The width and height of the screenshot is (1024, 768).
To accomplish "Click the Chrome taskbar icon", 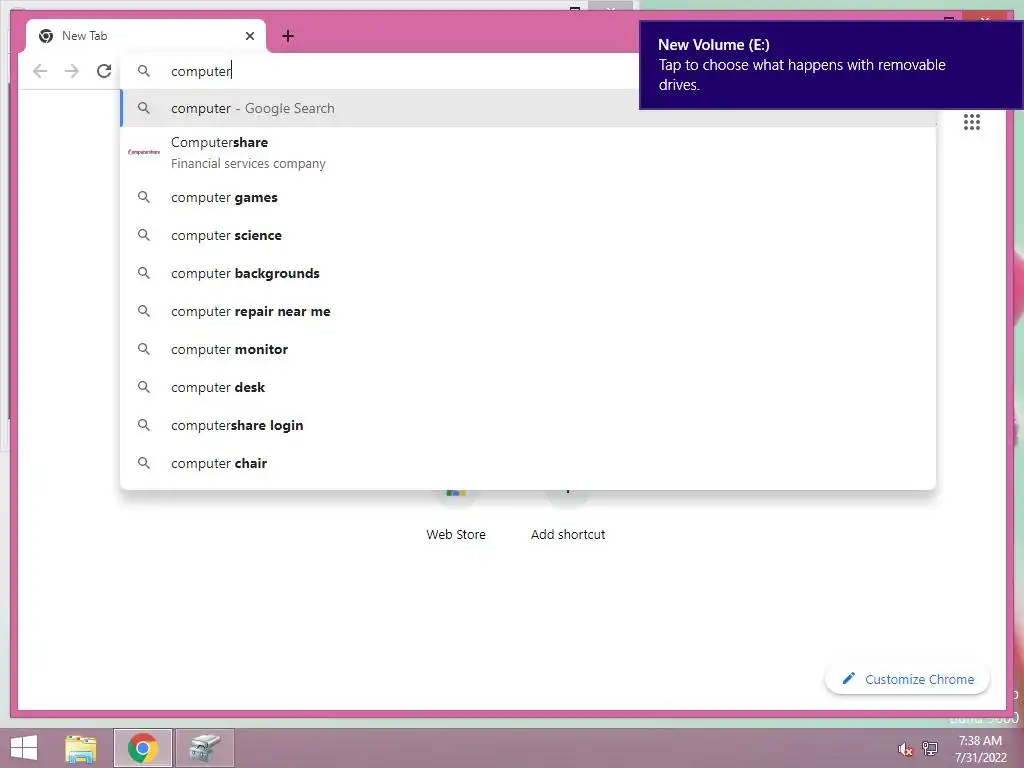I will pyautogui.click(x=143, y=748).
